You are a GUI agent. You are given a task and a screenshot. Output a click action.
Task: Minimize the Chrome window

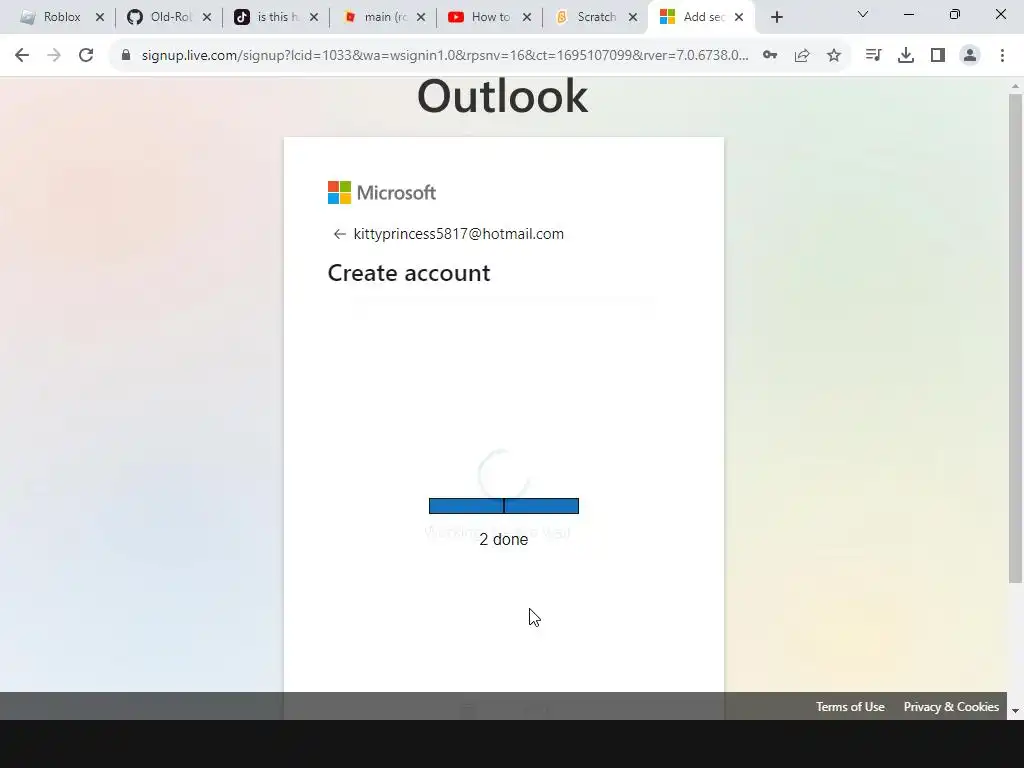coord(908,14)
